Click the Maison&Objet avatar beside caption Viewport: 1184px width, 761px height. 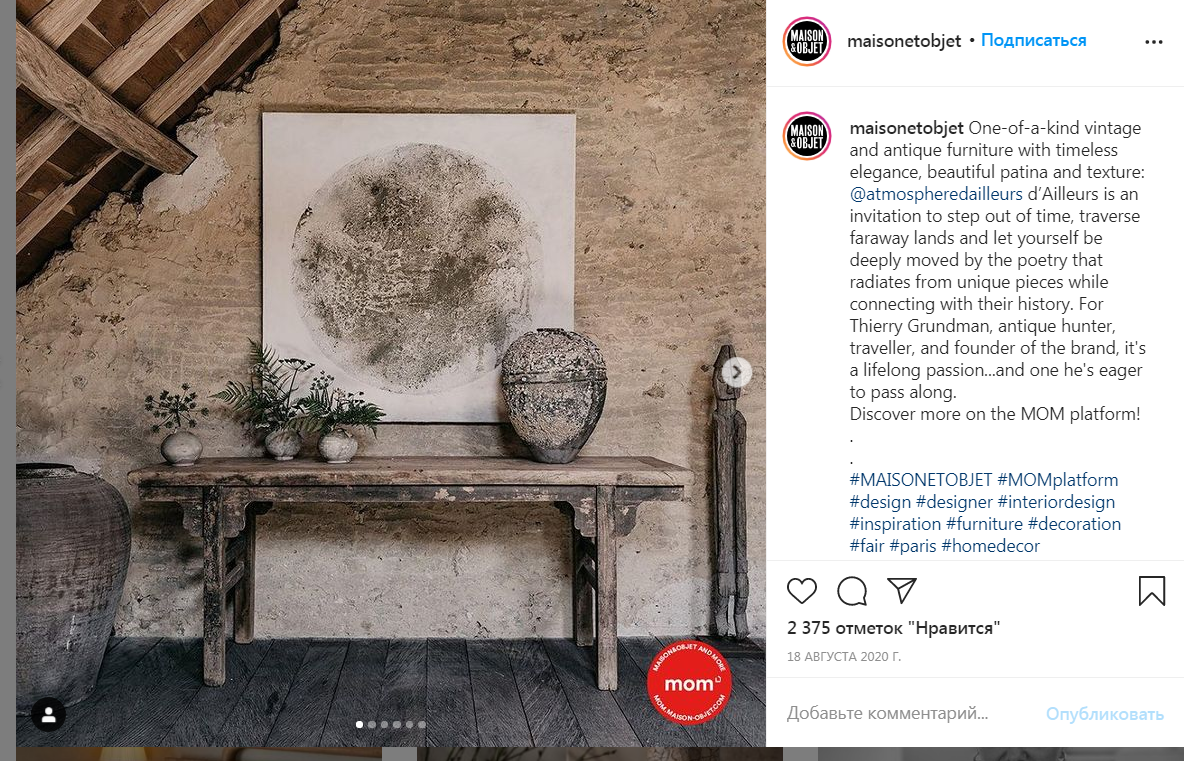pos(806,136)
